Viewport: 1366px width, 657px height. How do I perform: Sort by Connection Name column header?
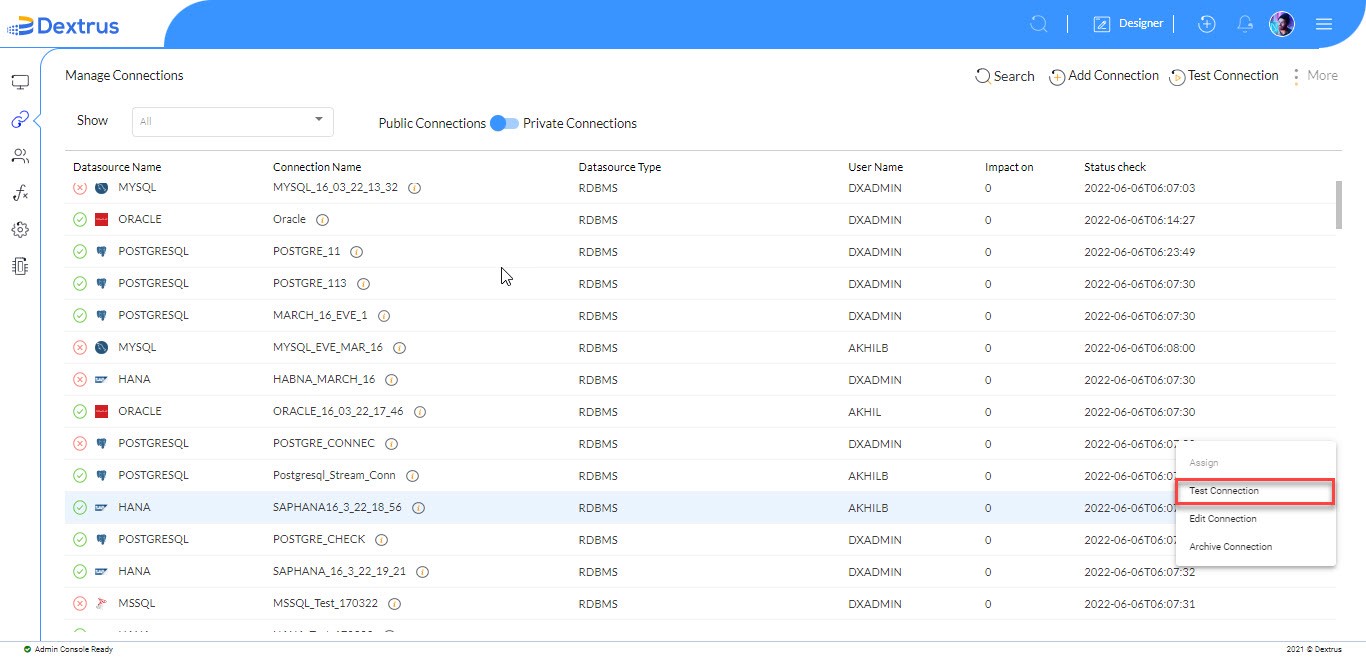317,167
